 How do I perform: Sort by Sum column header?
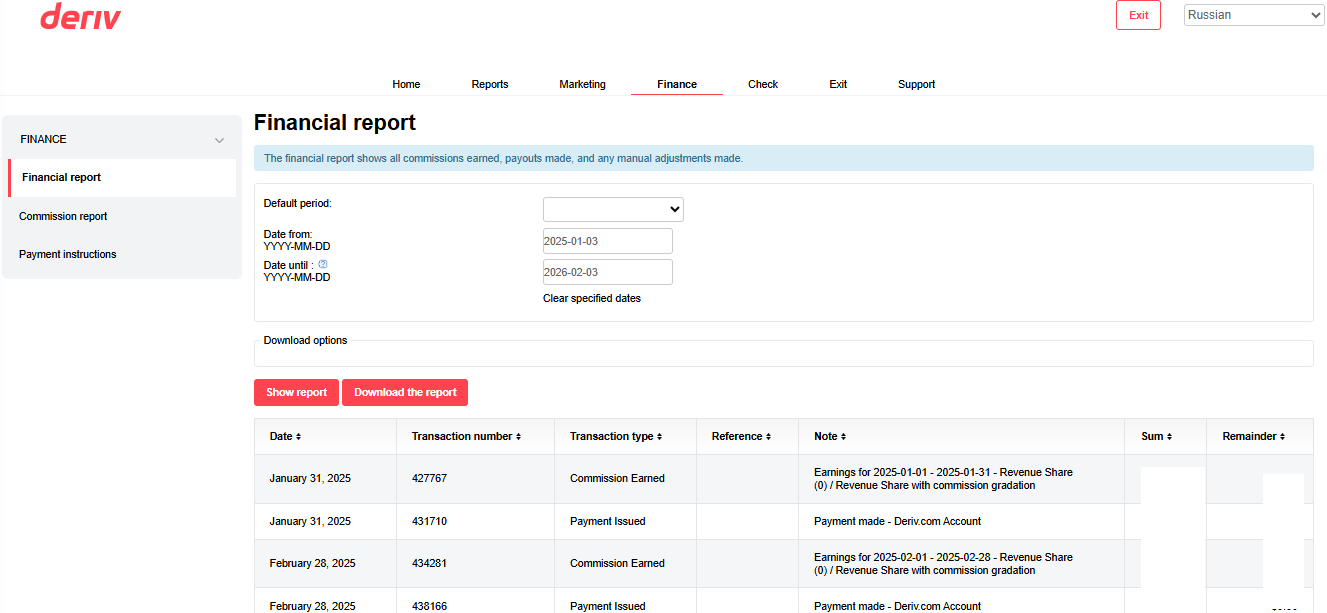[x=1155, y=437]
